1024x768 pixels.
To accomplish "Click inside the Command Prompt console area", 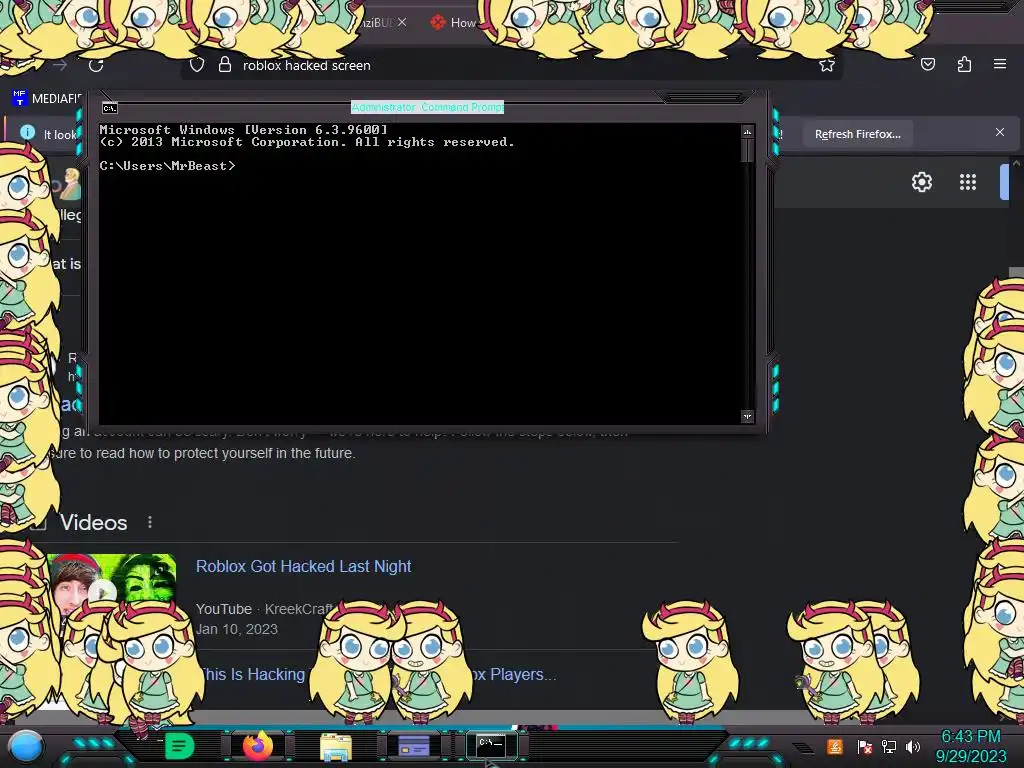I will tap(420, 274).
